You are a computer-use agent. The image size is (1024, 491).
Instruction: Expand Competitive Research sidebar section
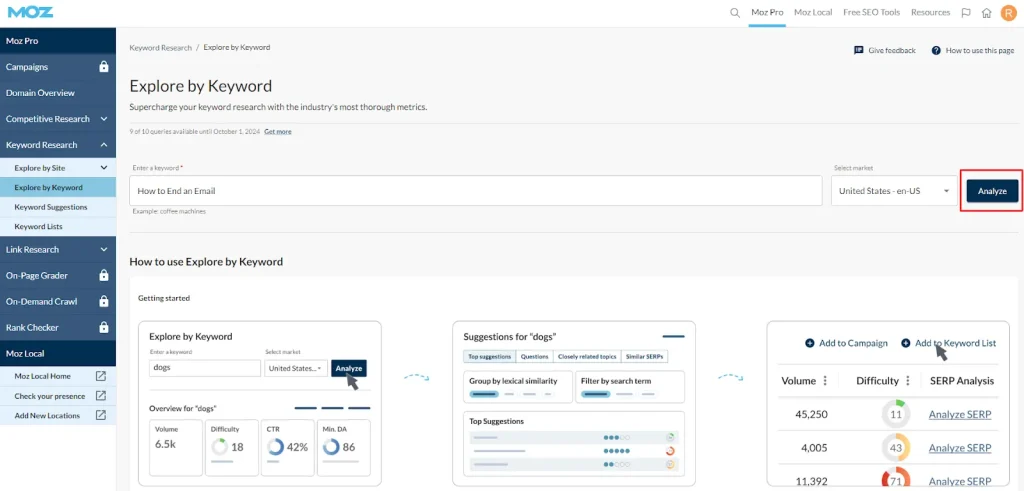pyautogui.click(x=104, y=119)
